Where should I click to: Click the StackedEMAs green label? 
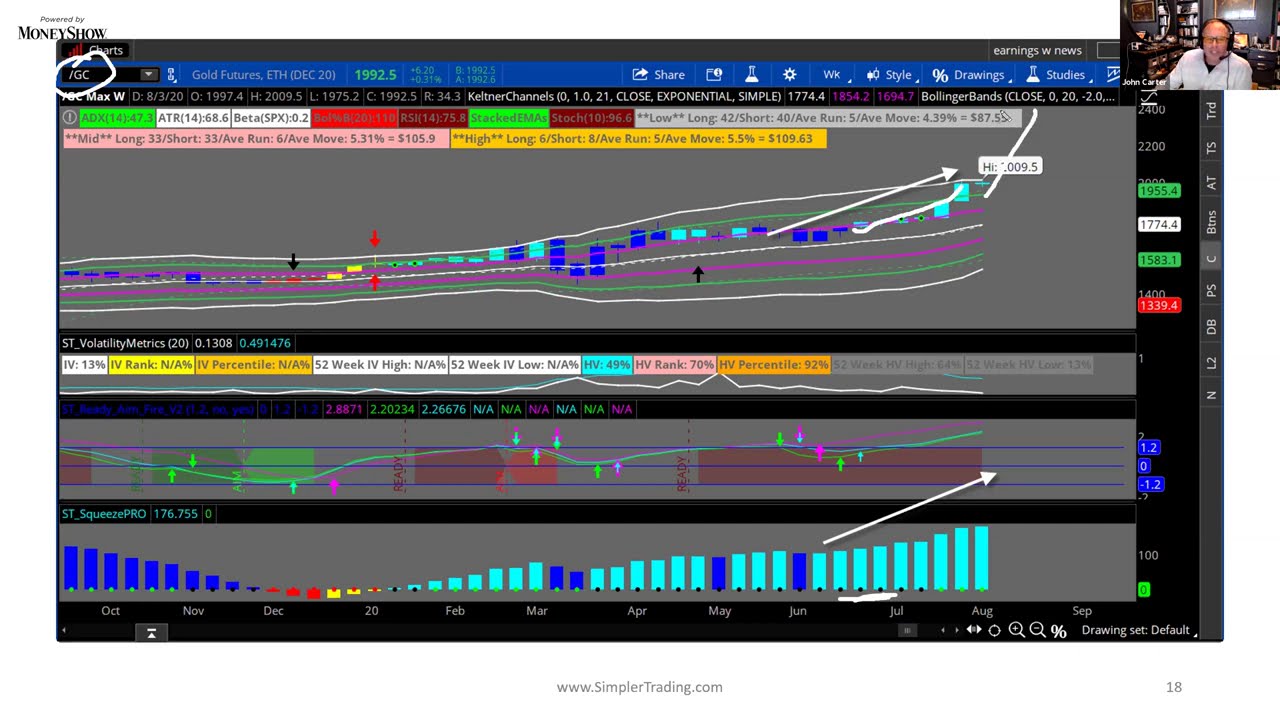click(508, 118)
